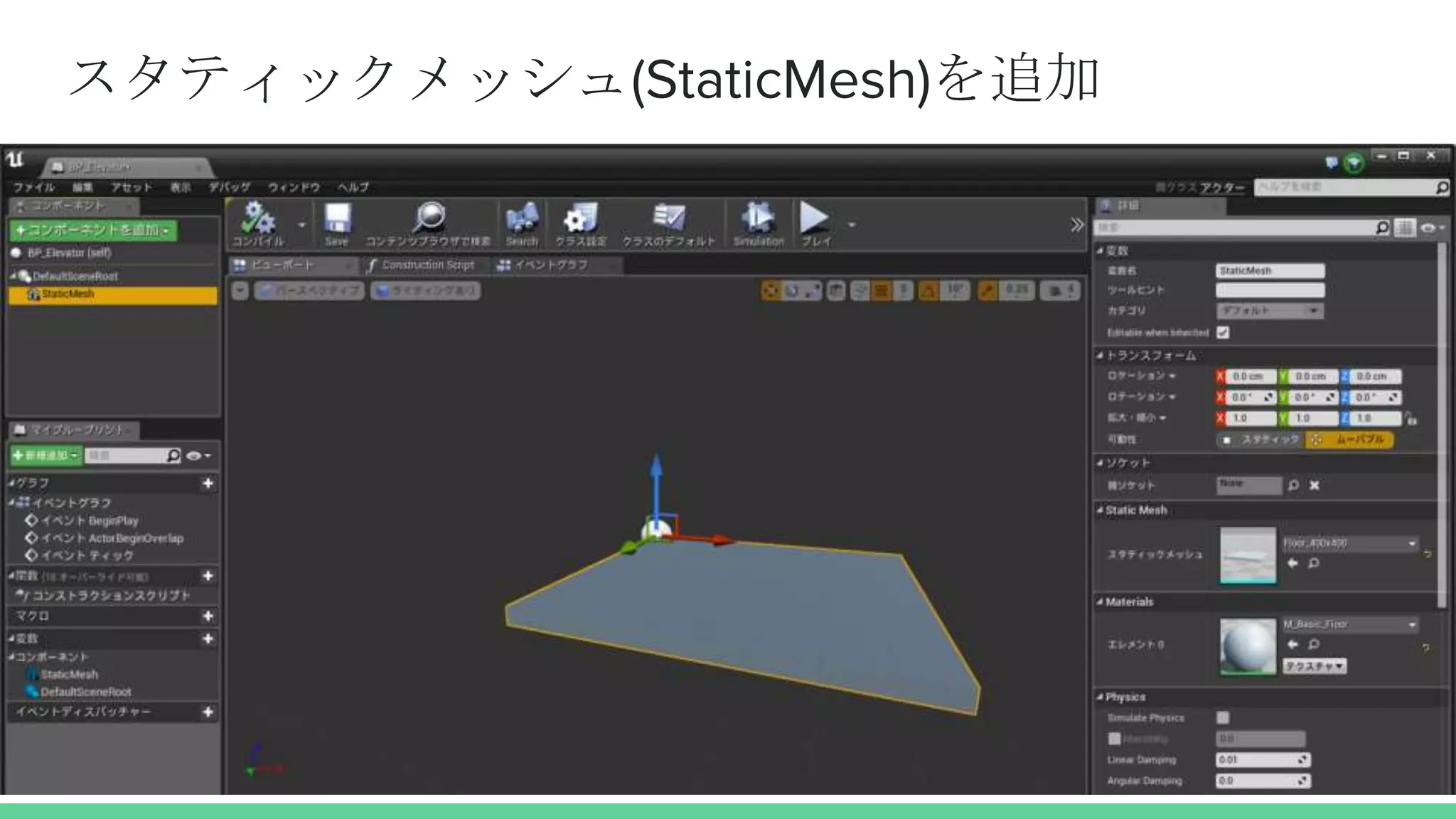Toggle the Mass override checkbox
This screenshot has width=1456, height=819.
pyautogui.click(x=1114, y=739)
